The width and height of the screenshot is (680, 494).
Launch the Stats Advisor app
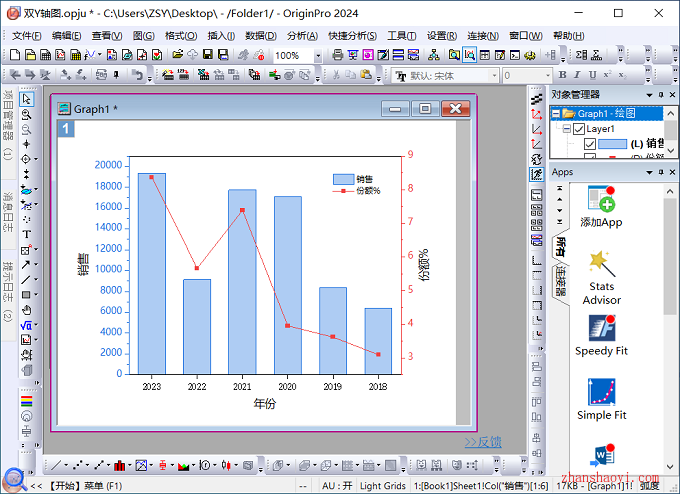(602, 278)
